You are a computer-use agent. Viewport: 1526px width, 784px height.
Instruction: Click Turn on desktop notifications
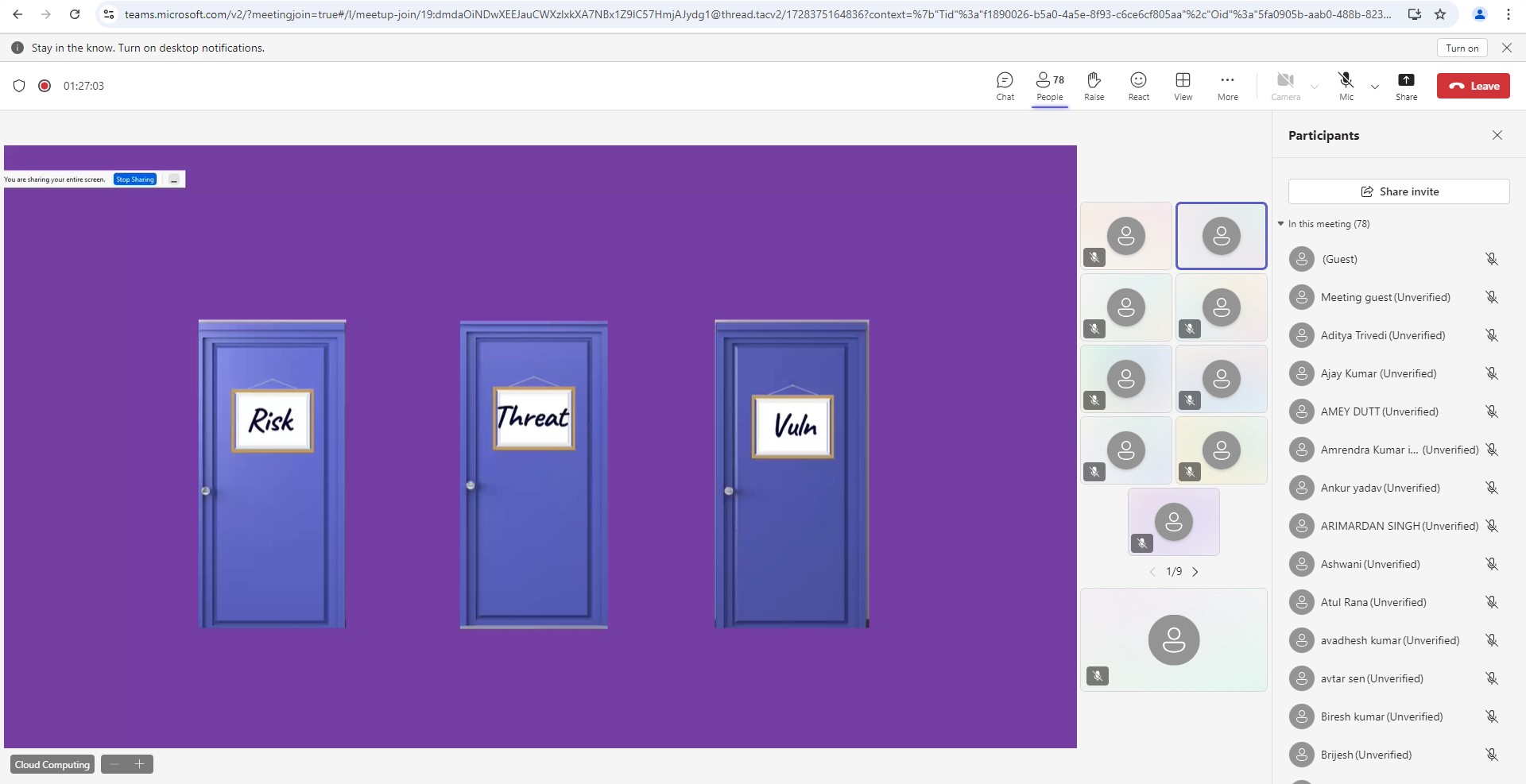1462,48
